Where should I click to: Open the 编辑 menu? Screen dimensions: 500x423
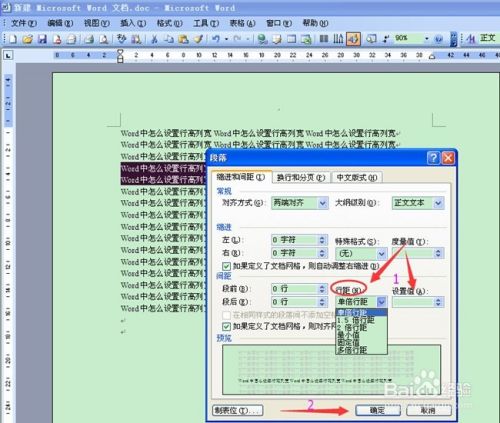(x=60, y=23)
